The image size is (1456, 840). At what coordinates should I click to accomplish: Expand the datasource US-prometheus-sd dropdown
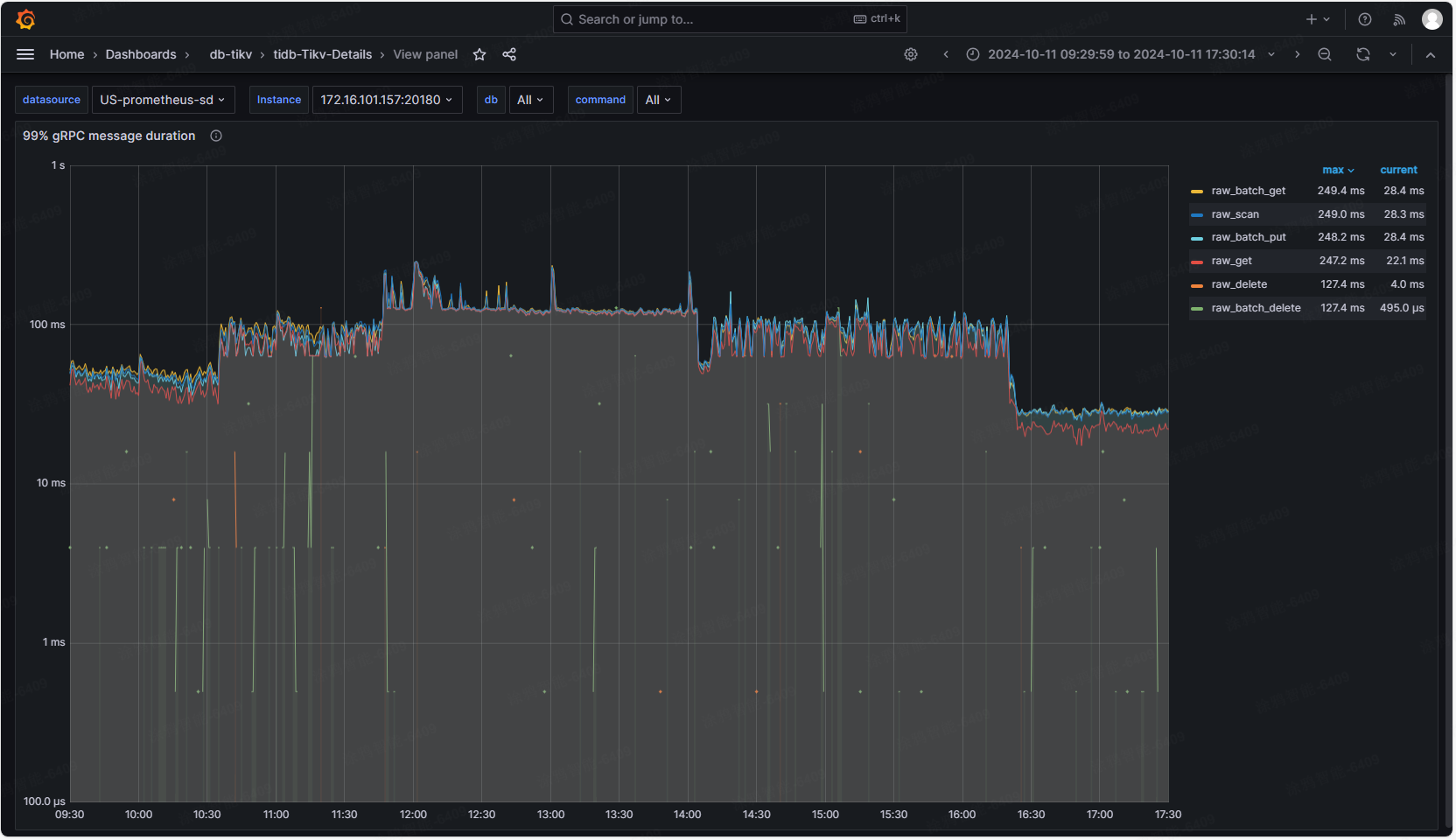(x=163, y=100)
